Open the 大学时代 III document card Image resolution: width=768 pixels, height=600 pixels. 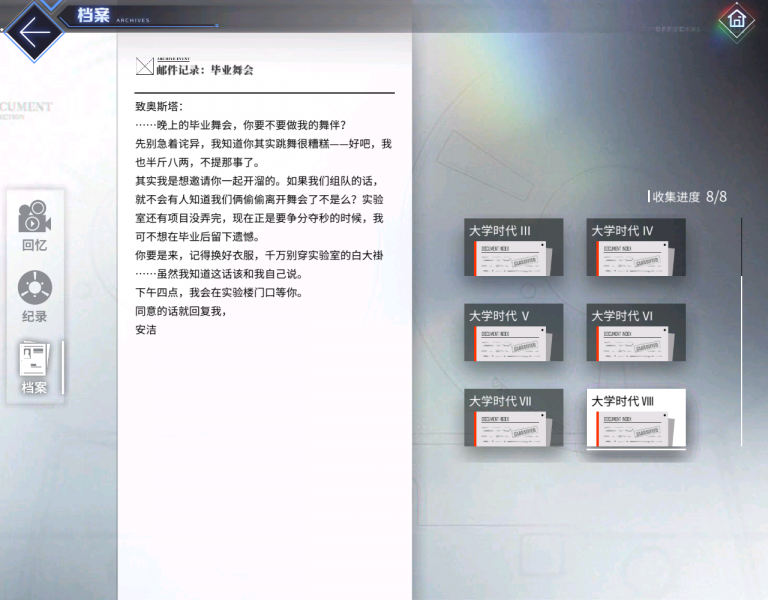[514, 247]
